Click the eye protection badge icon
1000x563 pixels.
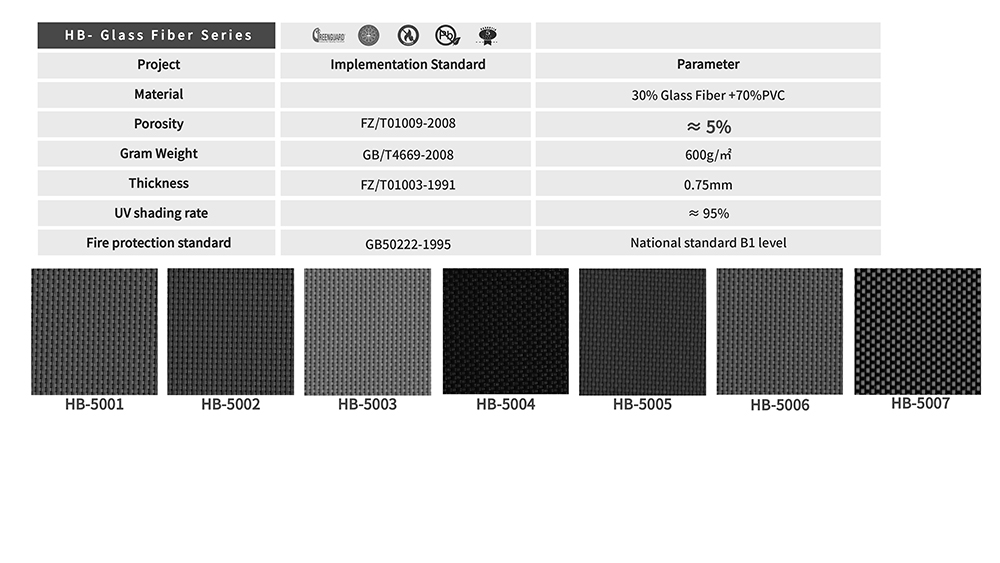[487, 36]
